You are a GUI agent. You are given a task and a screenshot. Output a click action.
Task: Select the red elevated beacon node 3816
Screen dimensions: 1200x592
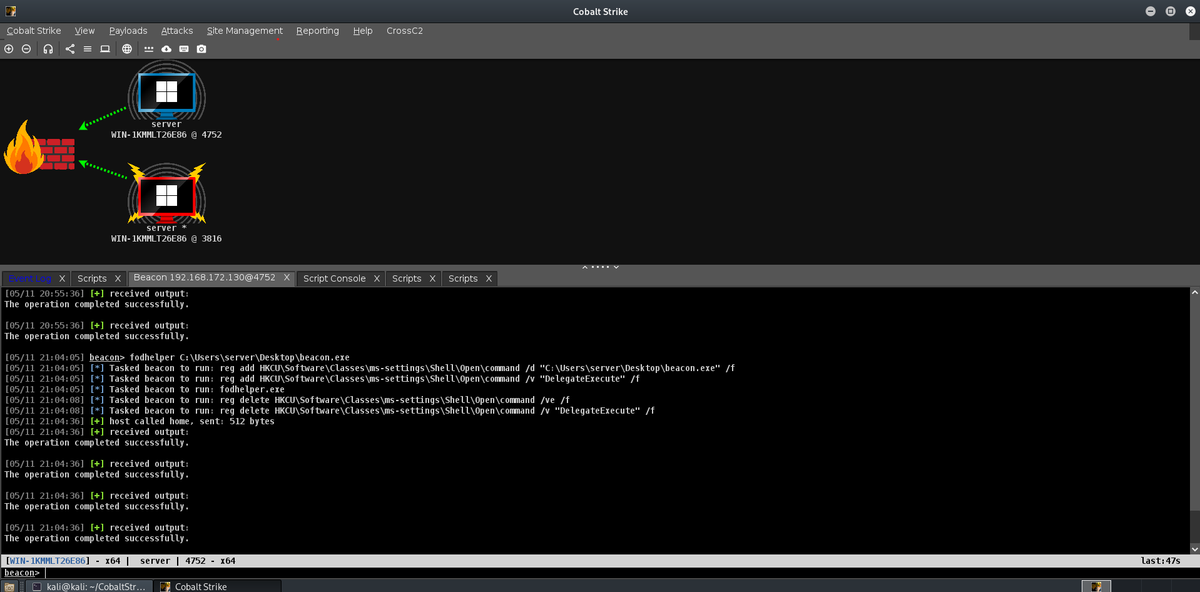[166, 195]
